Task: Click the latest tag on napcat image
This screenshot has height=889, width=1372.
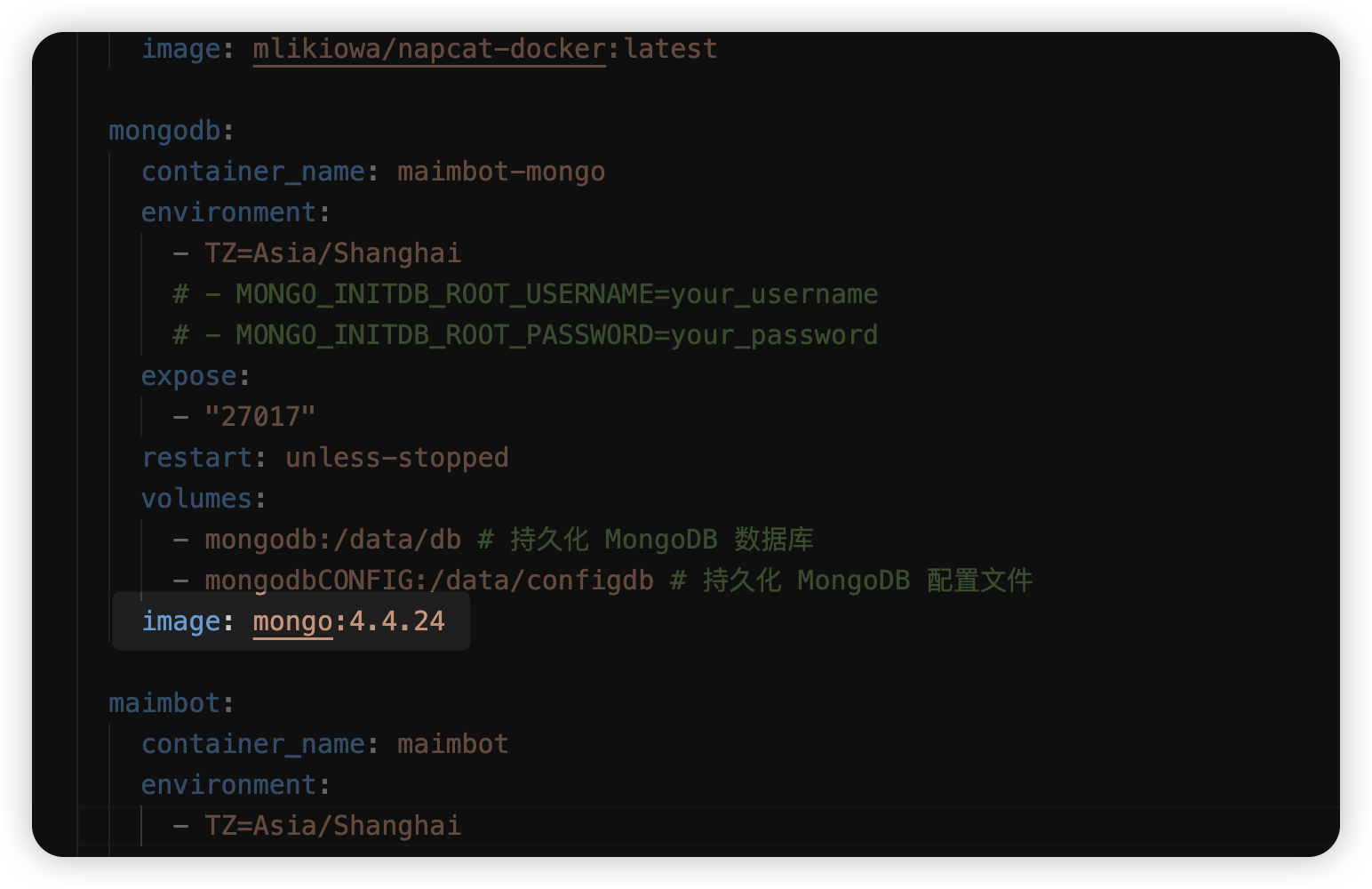Action: click(671, 49)
